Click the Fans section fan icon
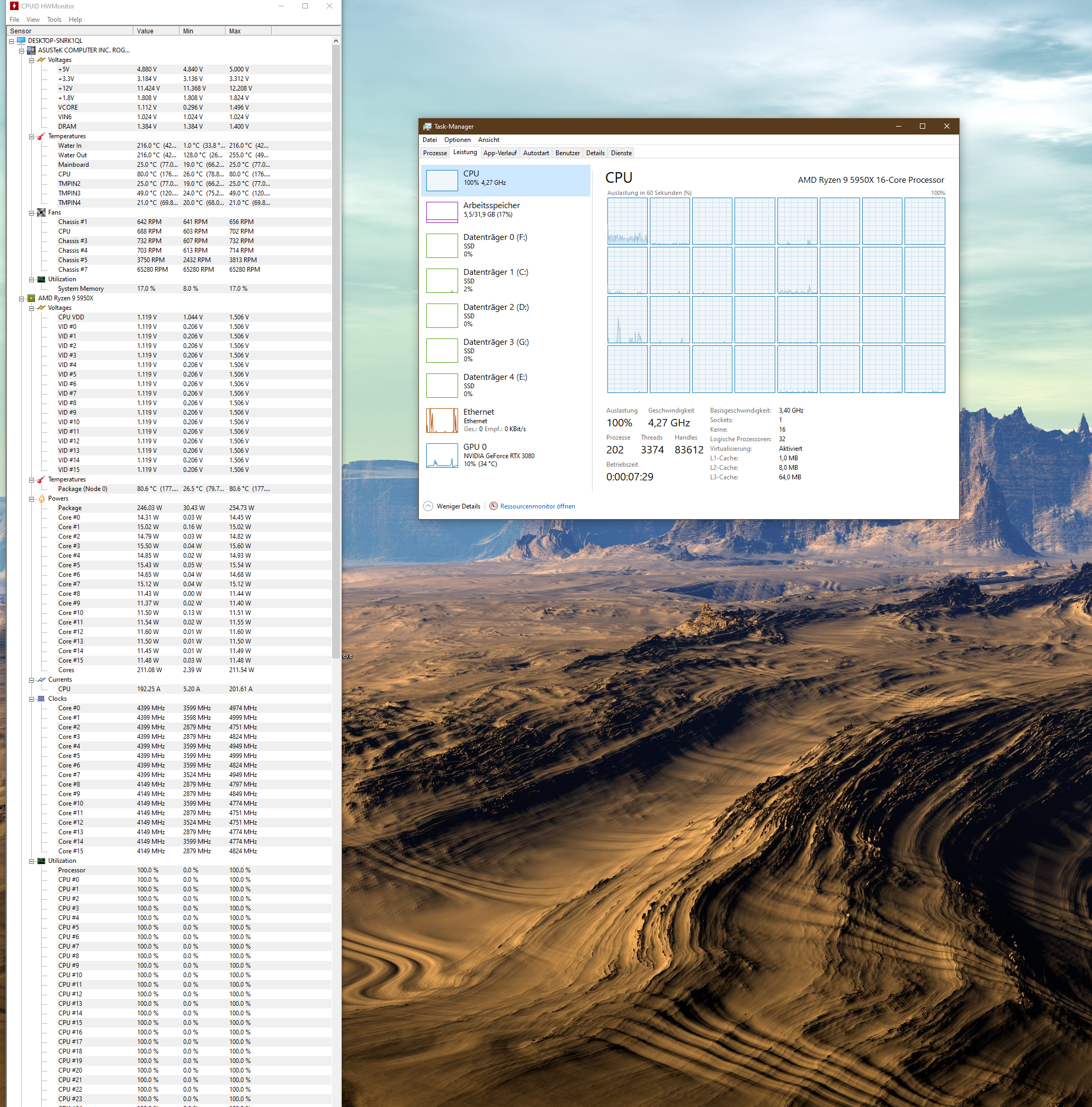Image resolution: width=1092 pixels, height=1107 pixels. coord(41,212)
